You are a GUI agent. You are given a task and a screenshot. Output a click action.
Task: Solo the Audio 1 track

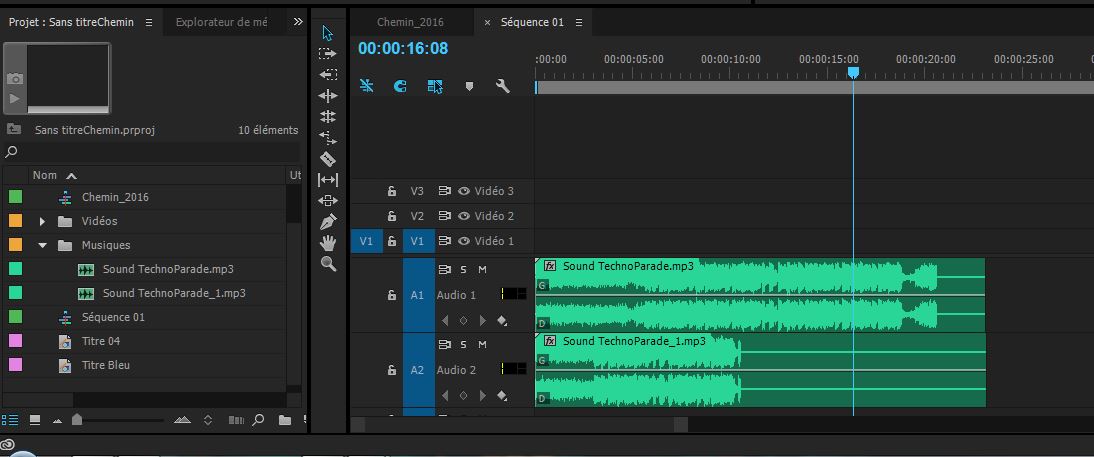(x=463, y=269)
